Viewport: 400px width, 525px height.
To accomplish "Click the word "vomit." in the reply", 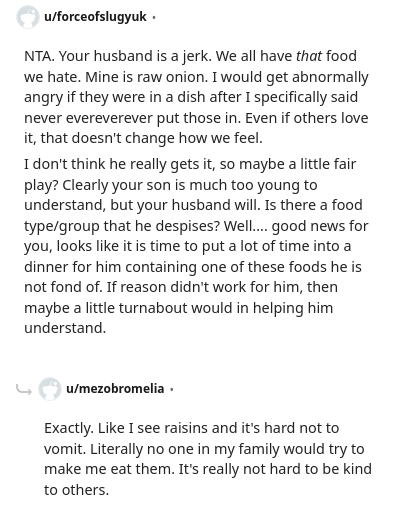I will pyautogui.click(x=65, y=449).
